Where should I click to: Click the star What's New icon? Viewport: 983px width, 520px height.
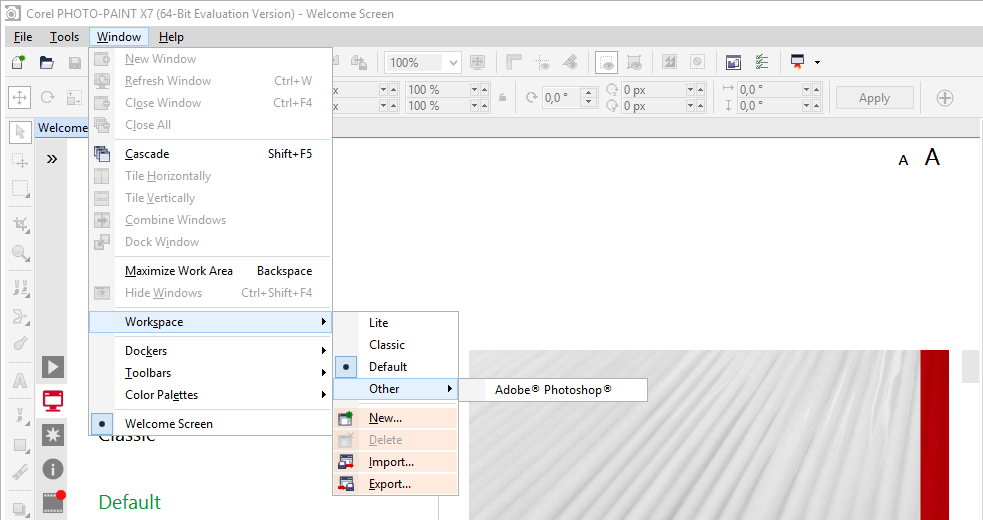[x=53, y=435]
